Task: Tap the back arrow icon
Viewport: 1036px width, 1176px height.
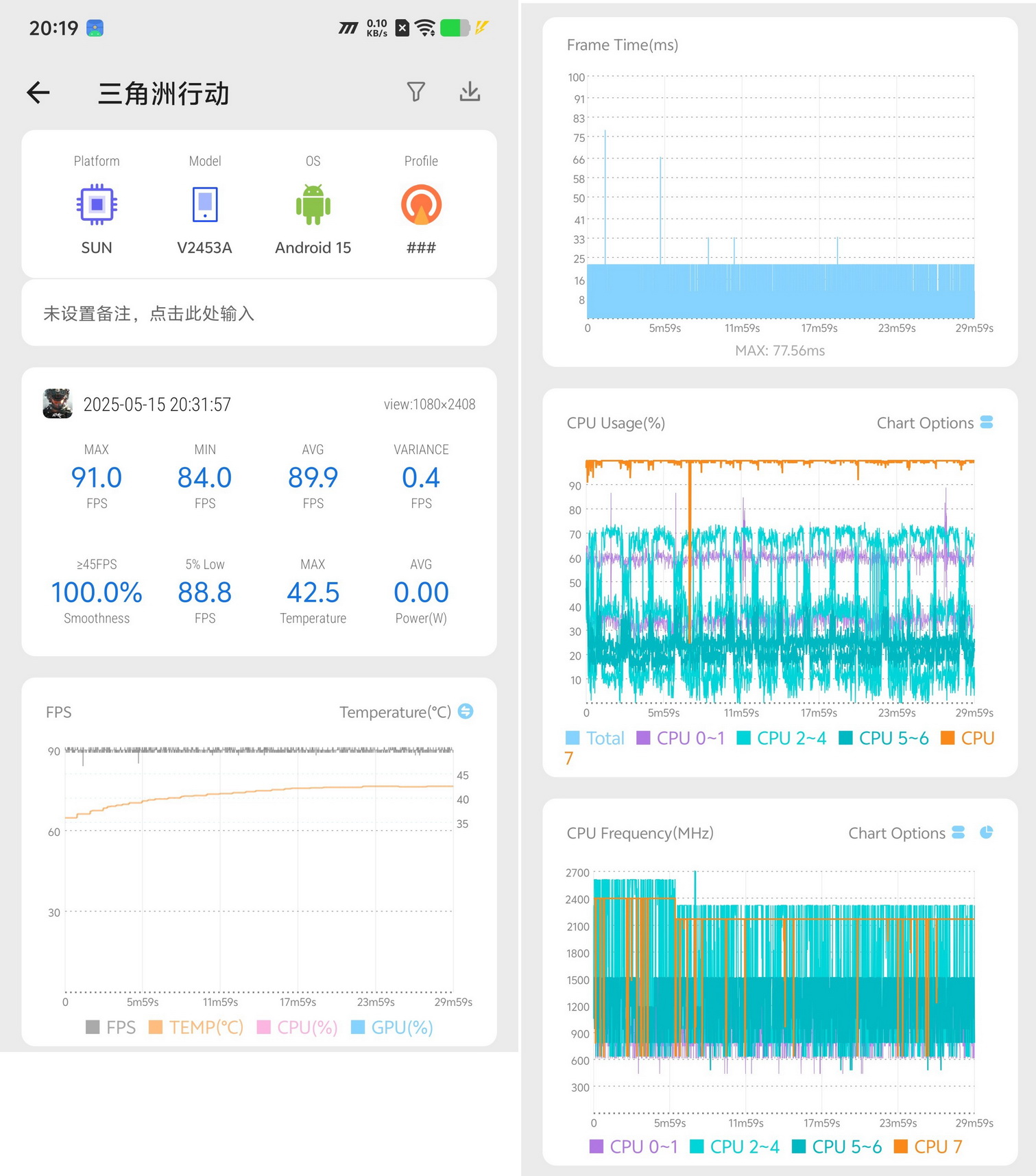Action: tap(38, 93)
